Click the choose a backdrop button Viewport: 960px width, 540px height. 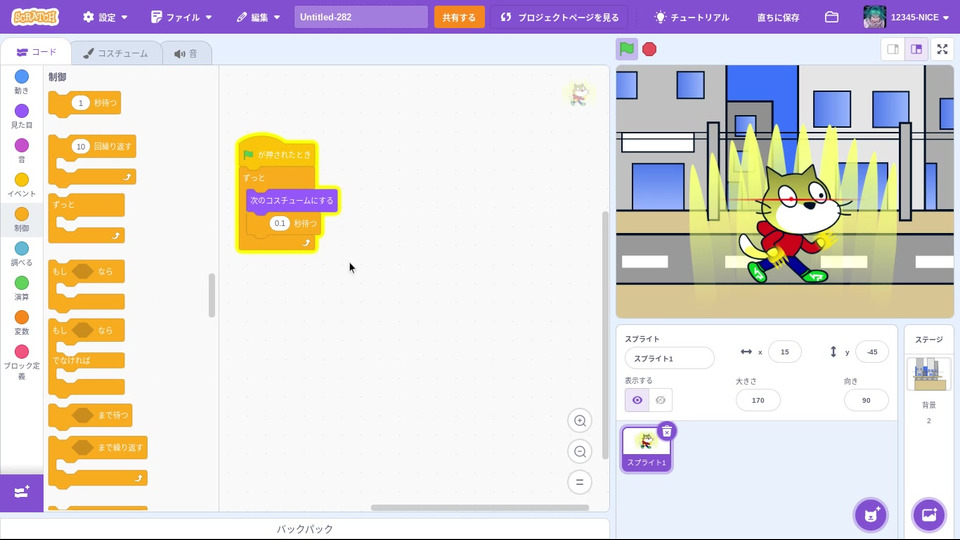tap(929, 515)
